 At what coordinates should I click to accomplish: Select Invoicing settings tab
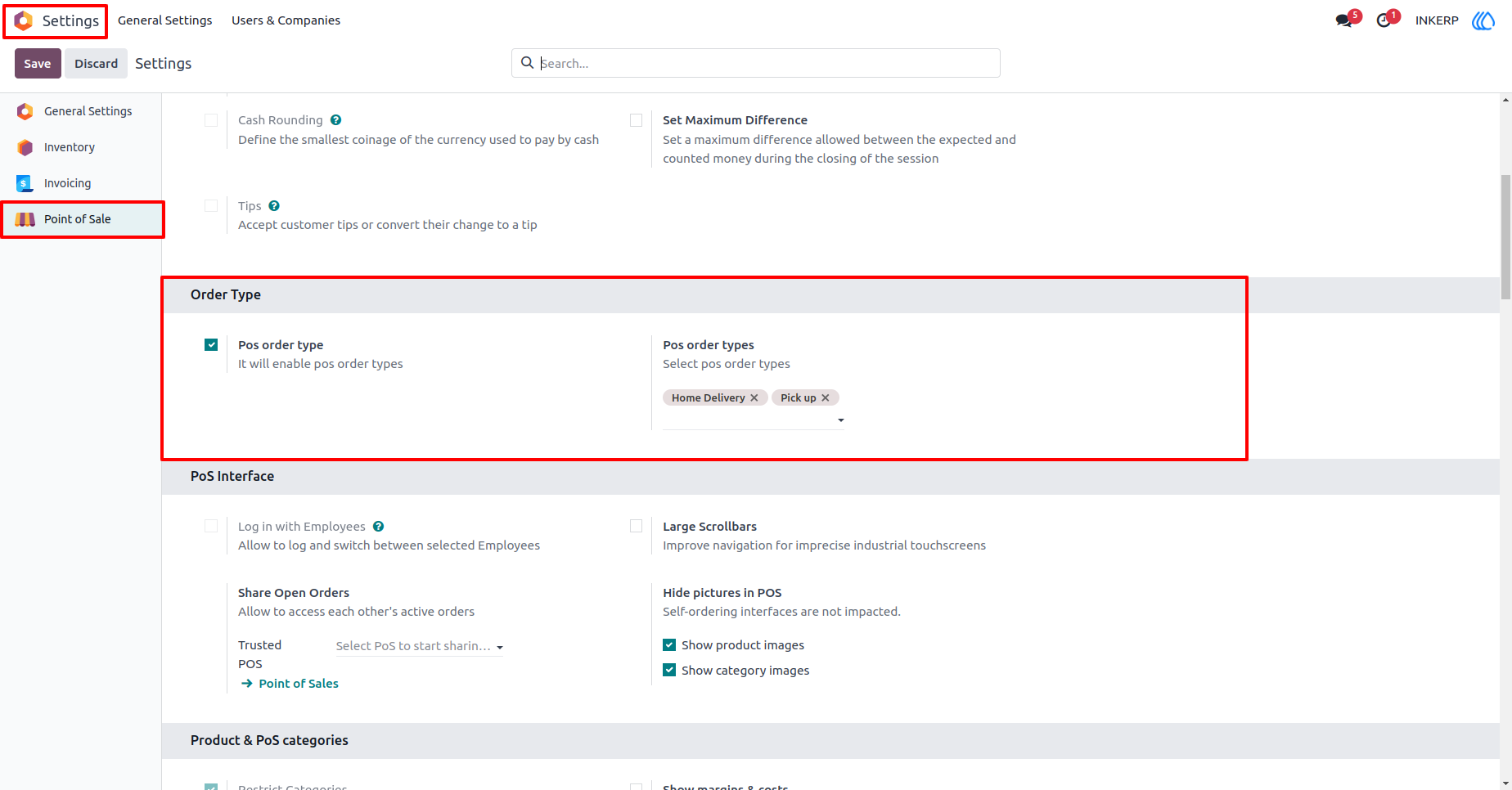pyautogui.click(x=81, y=183)
